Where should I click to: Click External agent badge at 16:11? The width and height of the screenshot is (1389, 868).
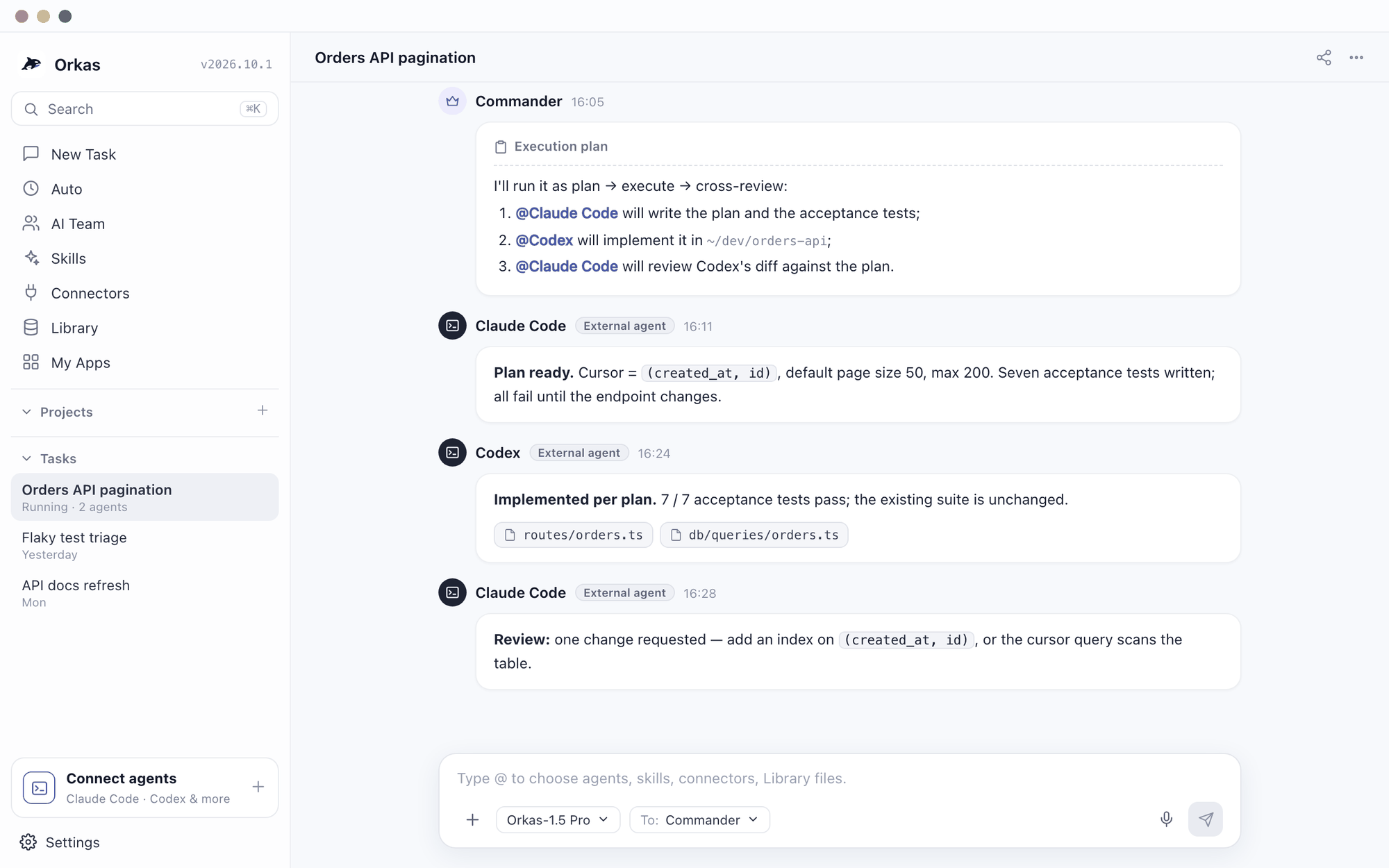(624, 326)
